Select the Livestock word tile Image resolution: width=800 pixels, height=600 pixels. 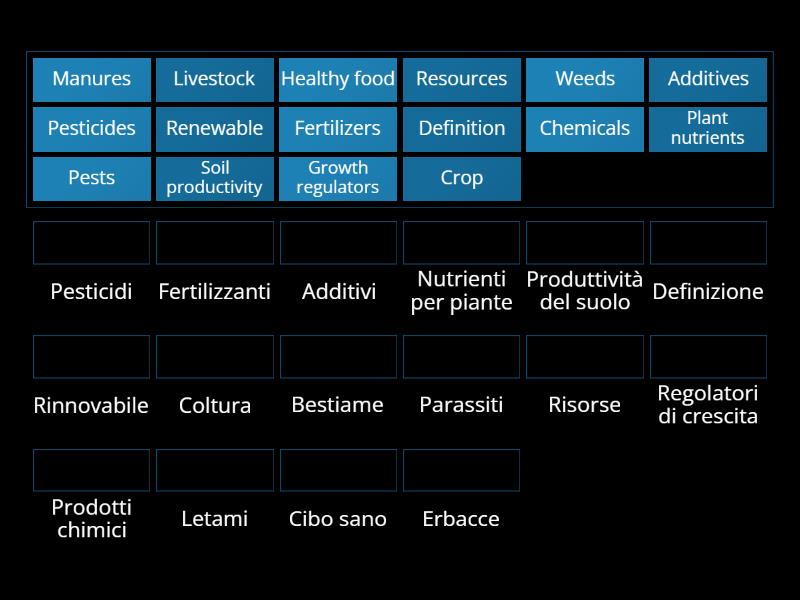pyautogui.click(x=214, y=79)
